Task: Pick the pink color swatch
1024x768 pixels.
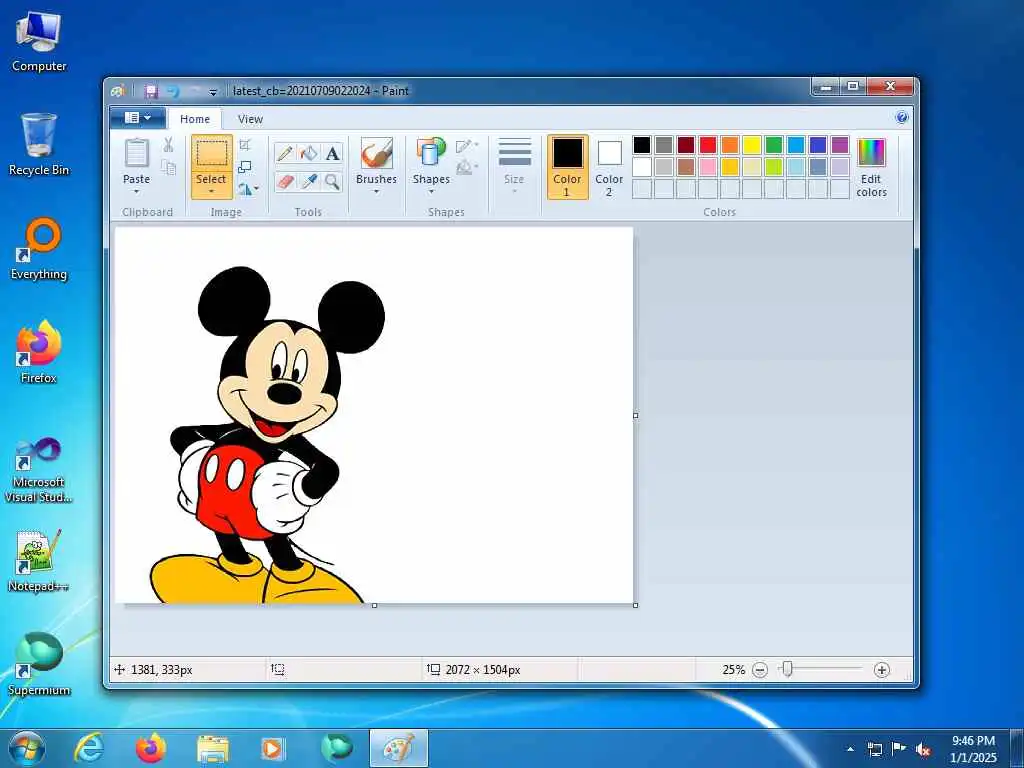Action: click(x=708, y=167)
